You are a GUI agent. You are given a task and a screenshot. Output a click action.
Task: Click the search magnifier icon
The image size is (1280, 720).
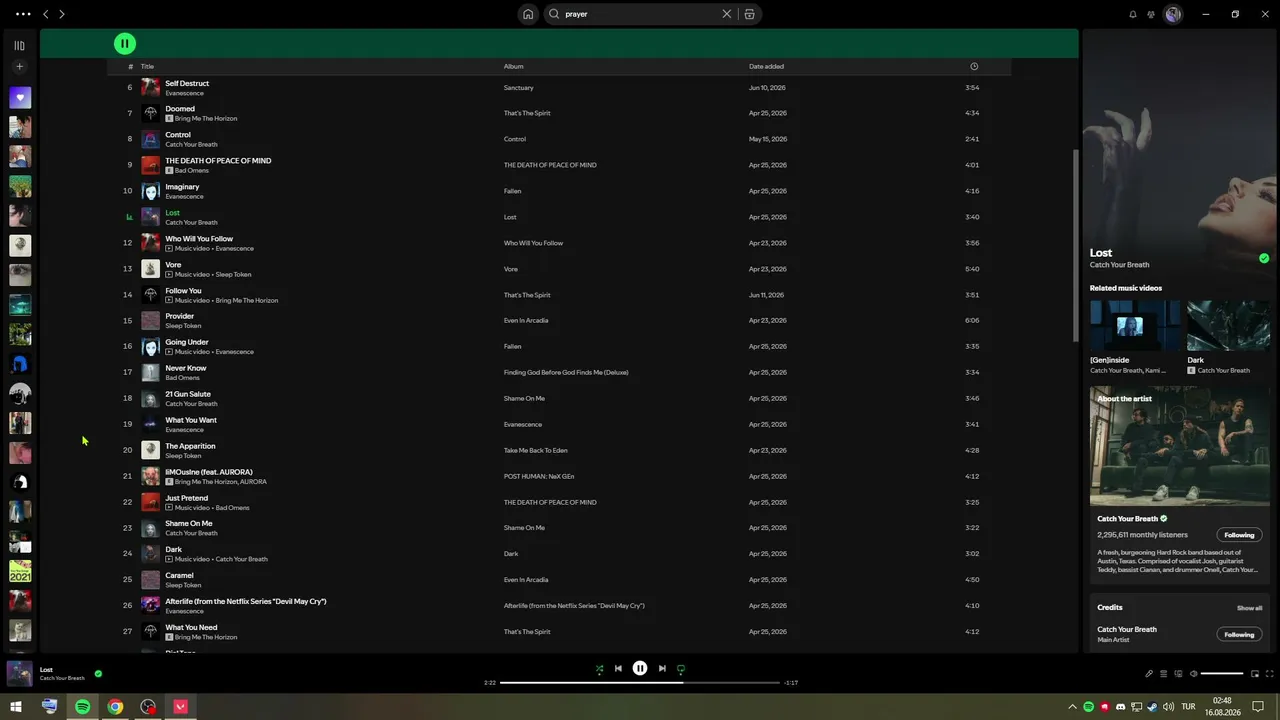click(x=555, y=14)
